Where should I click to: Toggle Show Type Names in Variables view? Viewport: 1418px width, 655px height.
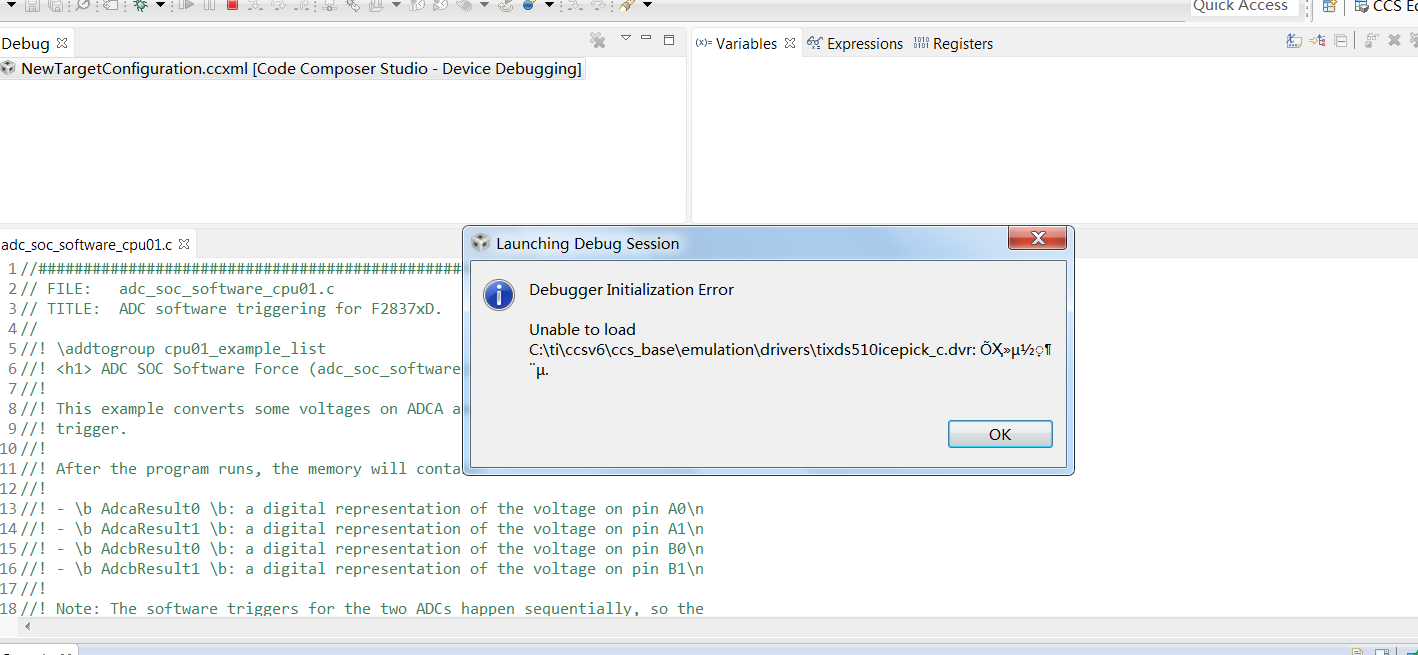[1294, 41]
